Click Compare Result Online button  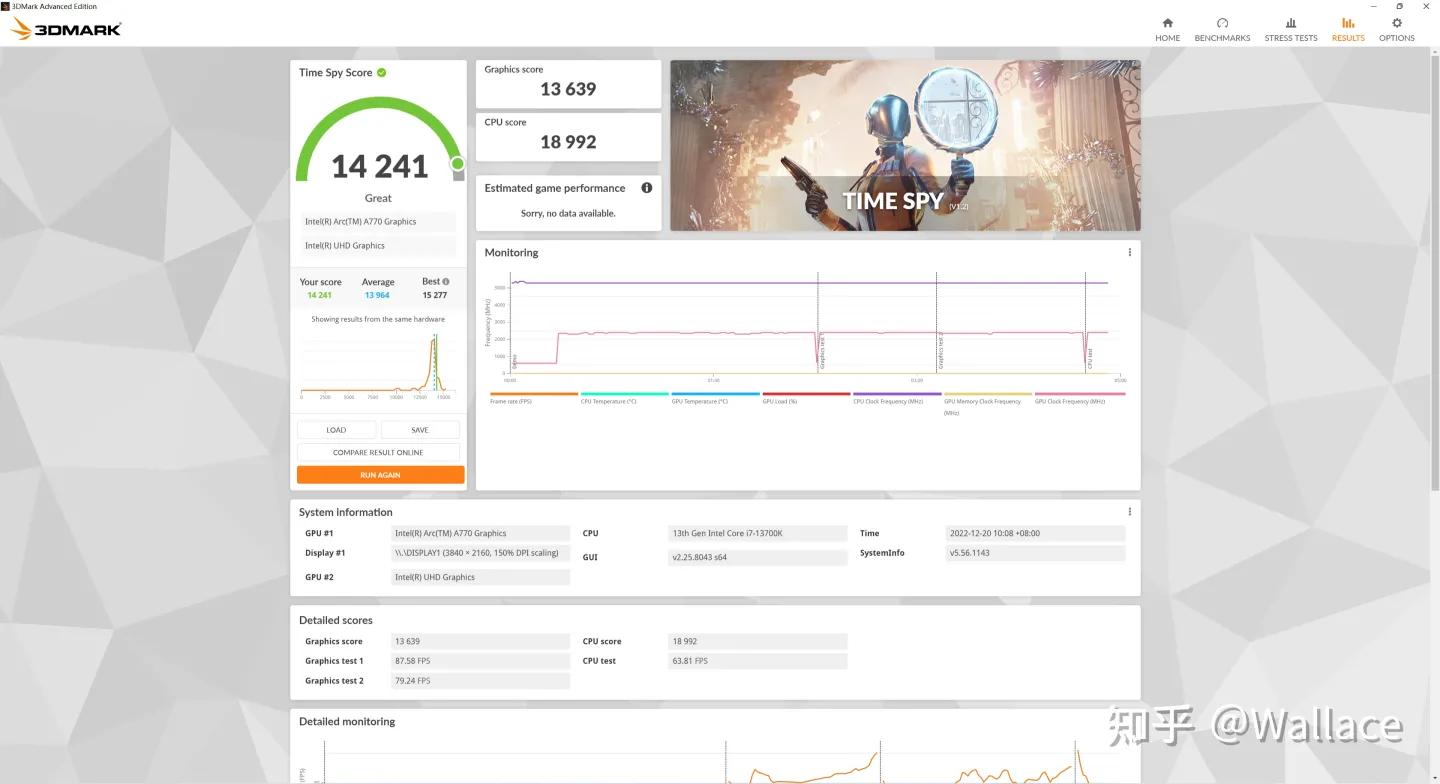pos(378,453)
